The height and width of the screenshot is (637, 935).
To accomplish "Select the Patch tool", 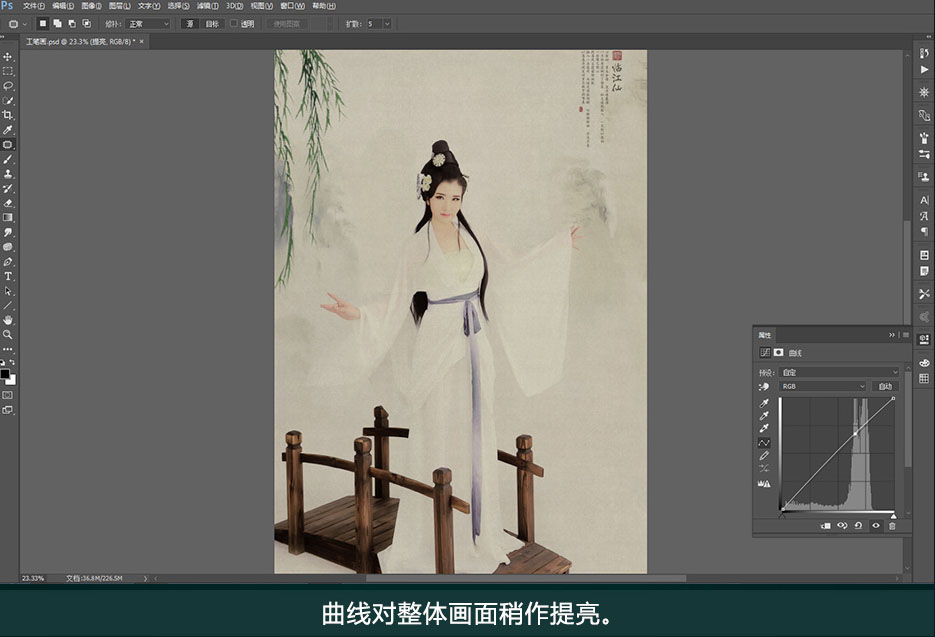I will [8, 144].
